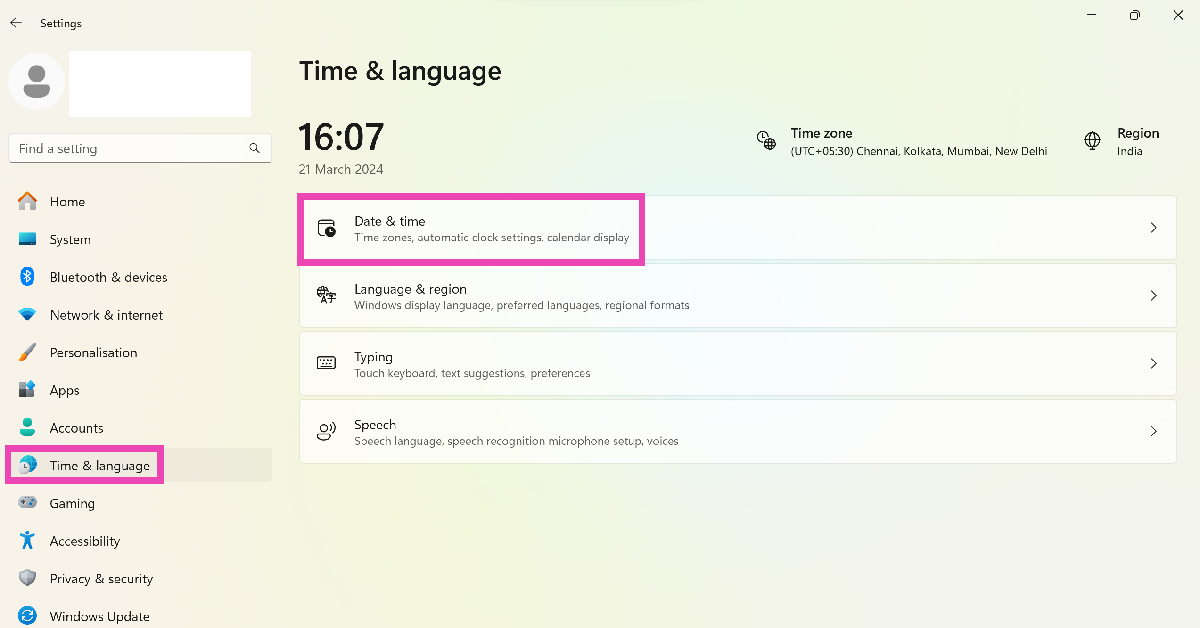Click the Personalisation paintbrush icon

[x=28, y=353]
